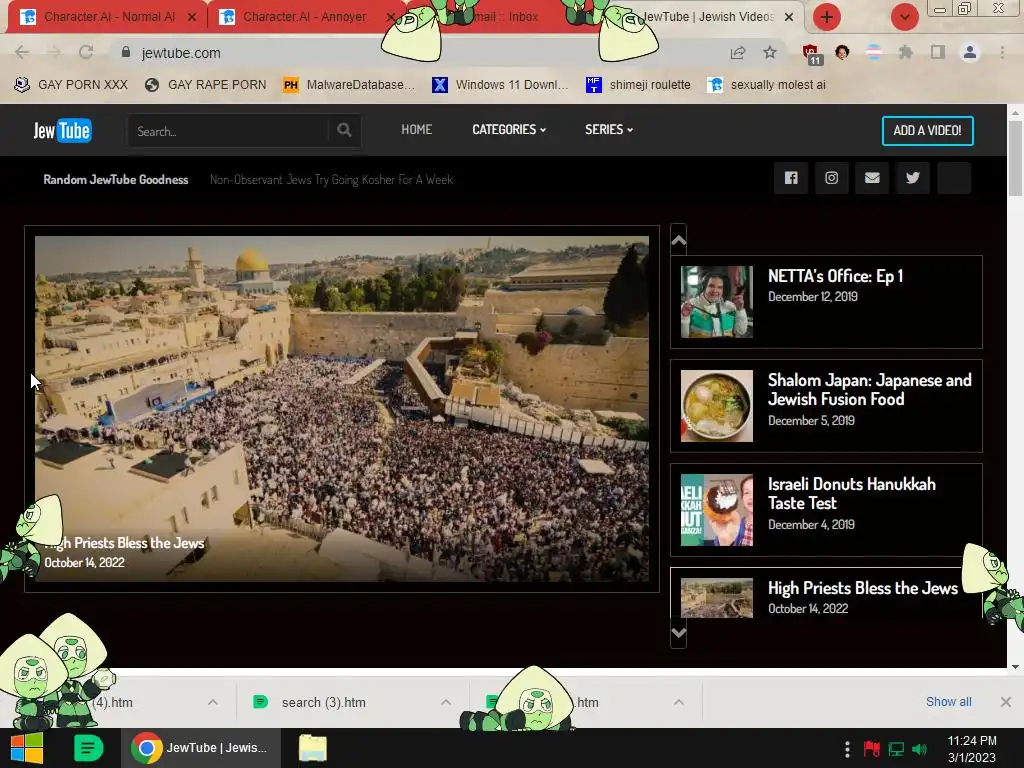The width and height of the screenshot is (1024, 768).
Task: Open the Extensions puzzle-piece menu
Action: [905, 52]
